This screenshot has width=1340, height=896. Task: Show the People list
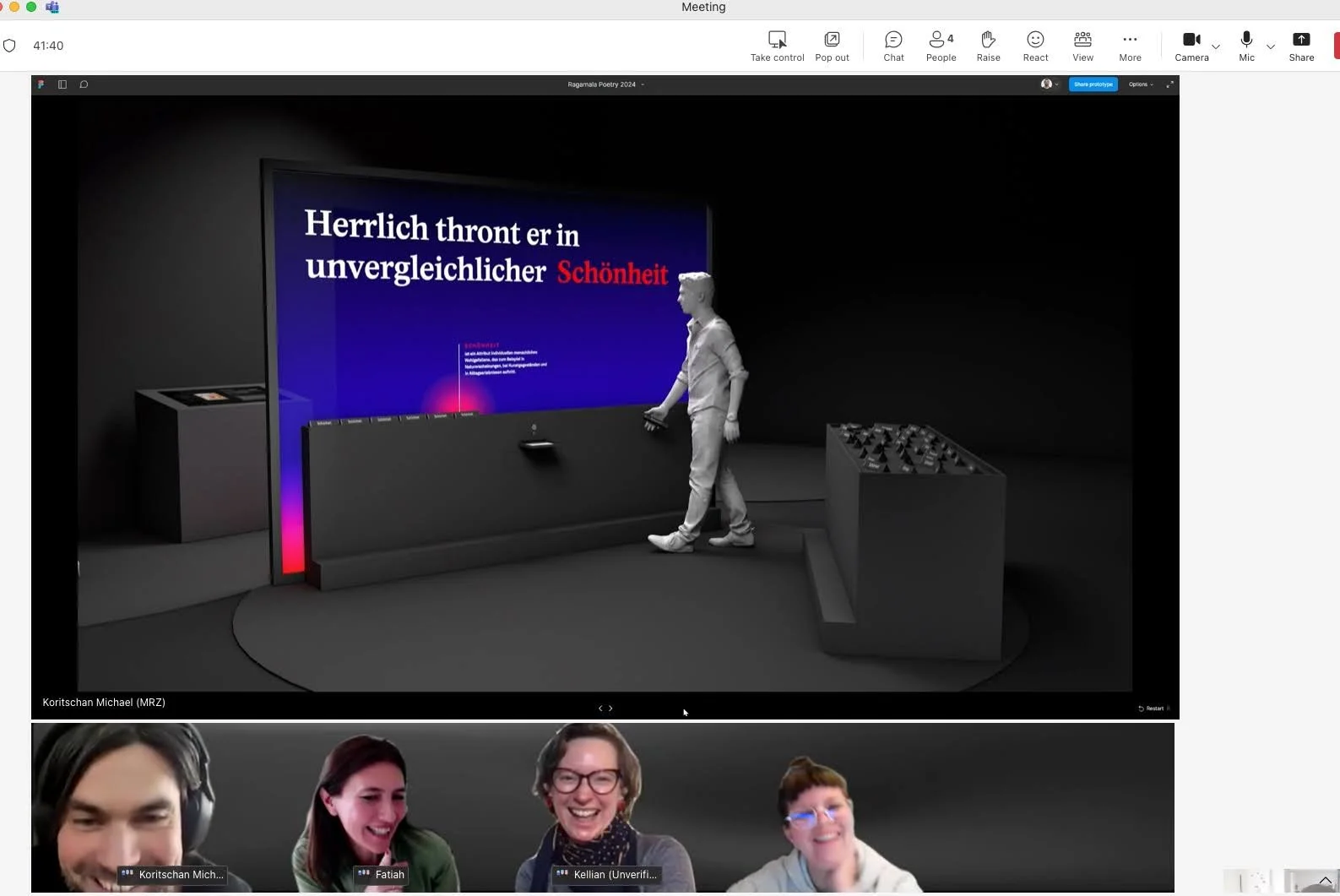(x=941, y=46)
